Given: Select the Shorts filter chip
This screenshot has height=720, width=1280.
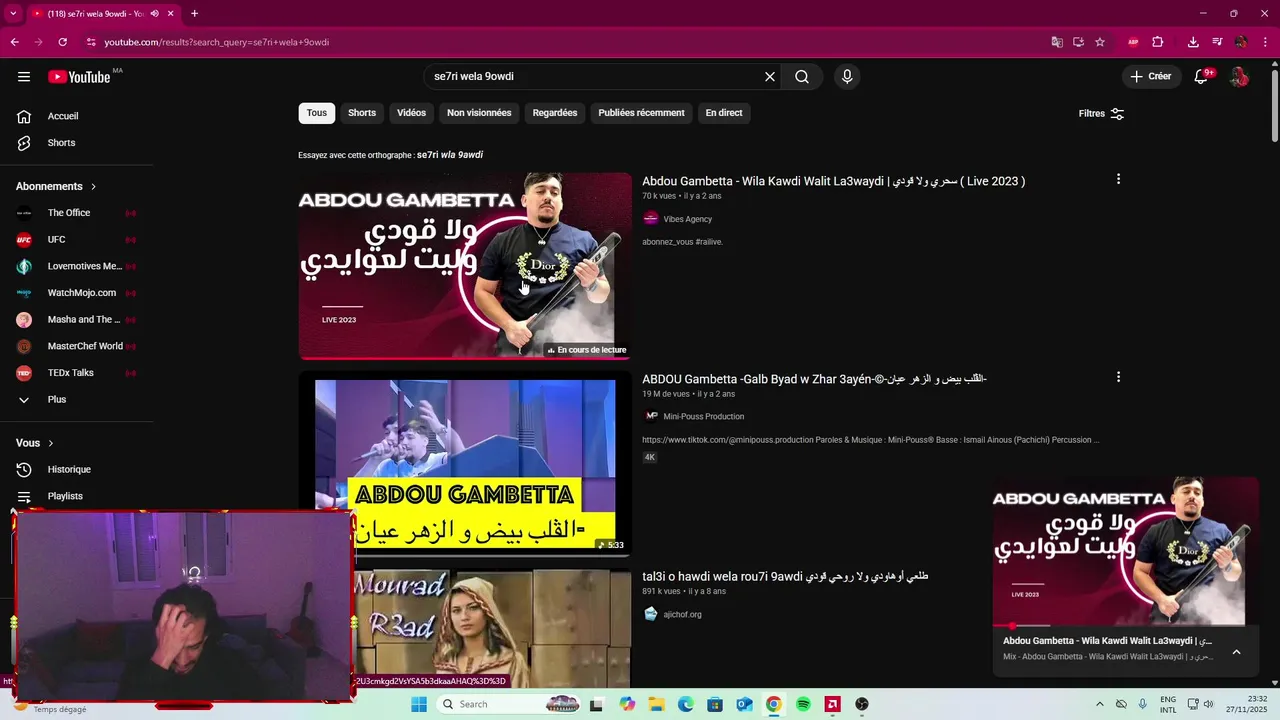Looking at the screenshot, I should point(362,113).
